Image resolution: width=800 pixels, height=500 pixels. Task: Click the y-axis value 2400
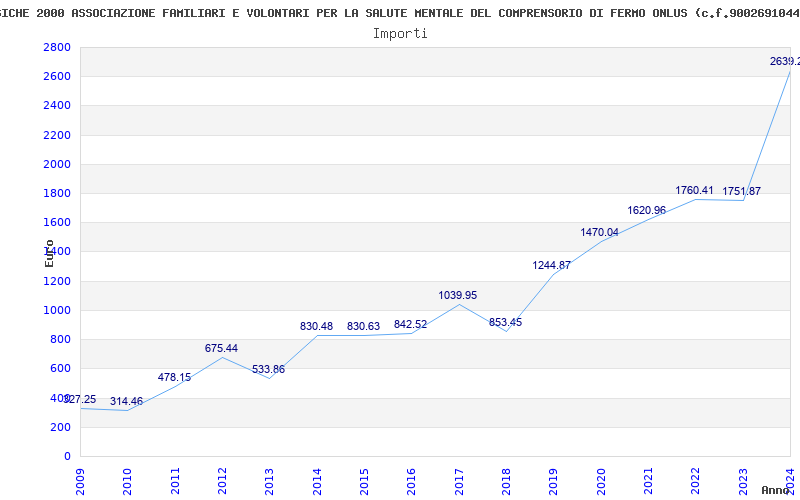click(57, 106)
